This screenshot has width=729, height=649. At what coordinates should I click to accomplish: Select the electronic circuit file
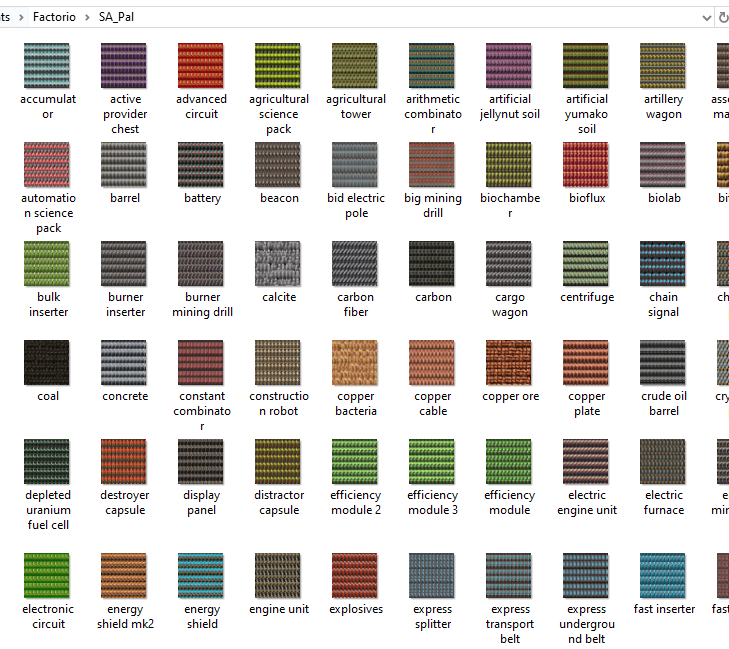46,576
